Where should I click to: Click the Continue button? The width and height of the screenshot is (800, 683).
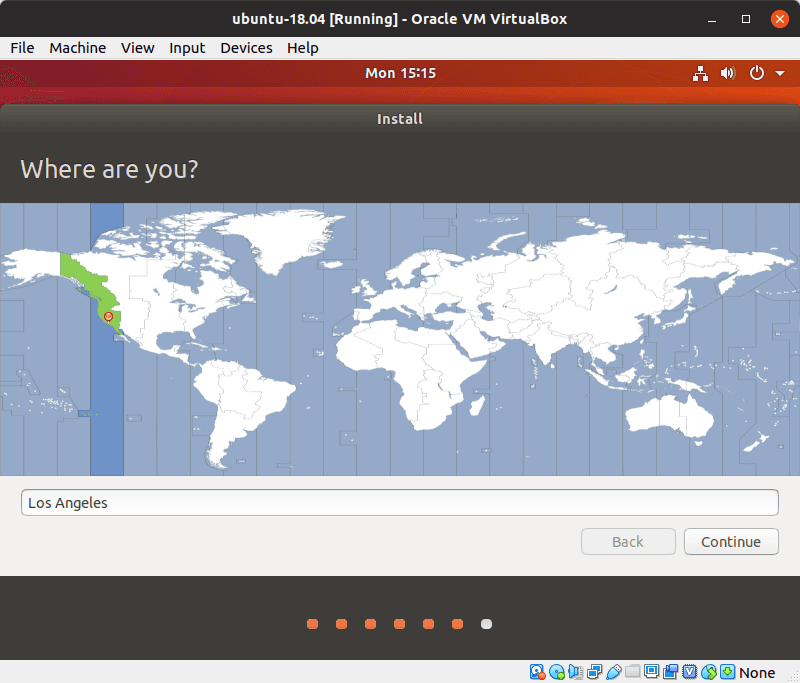coord(731,541)
